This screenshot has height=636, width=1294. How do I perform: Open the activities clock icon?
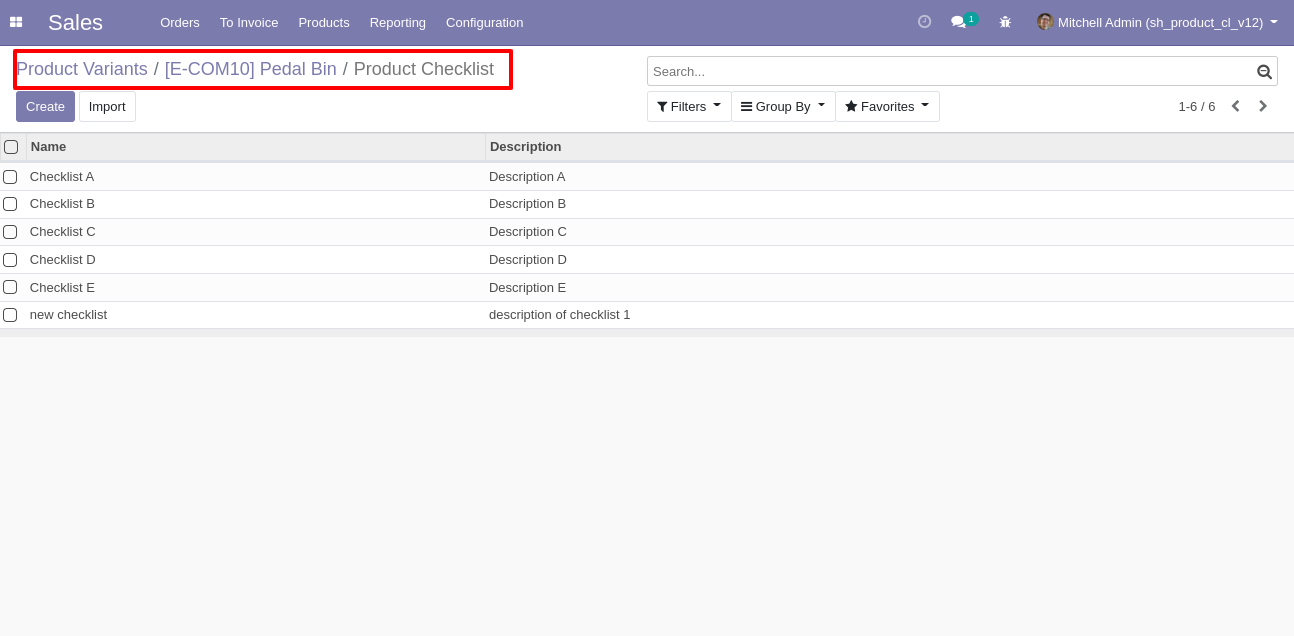(x=924, y=21)
